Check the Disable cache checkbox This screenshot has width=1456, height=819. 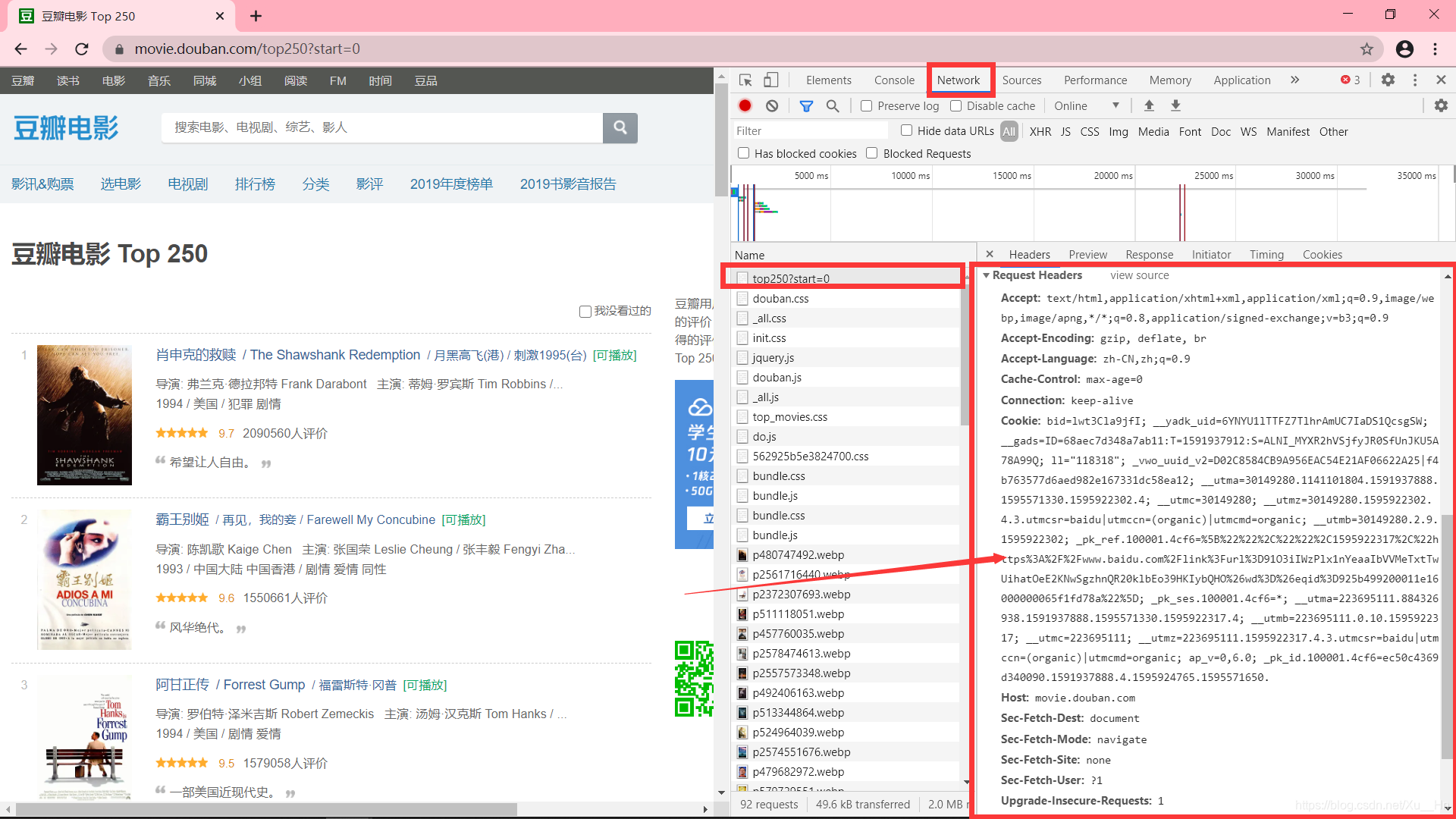956,106
